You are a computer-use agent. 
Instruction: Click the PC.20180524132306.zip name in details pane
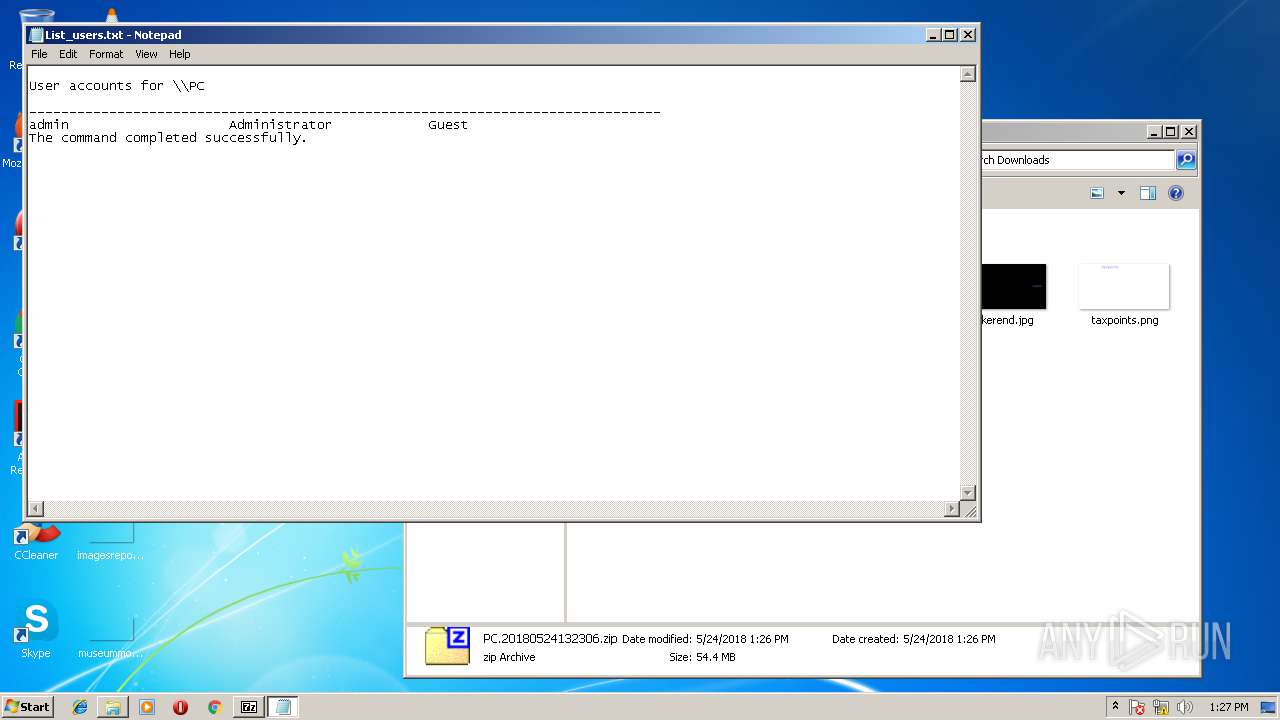click(x=550, y=639)
